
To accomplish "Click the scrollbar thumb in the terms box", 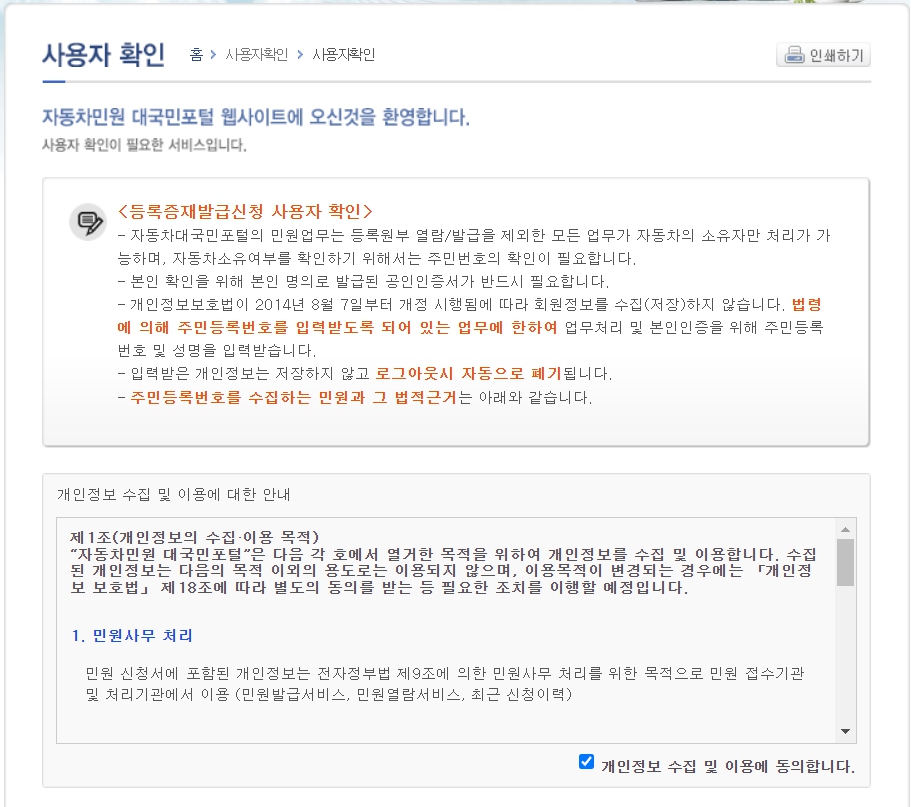I will 846,560.
